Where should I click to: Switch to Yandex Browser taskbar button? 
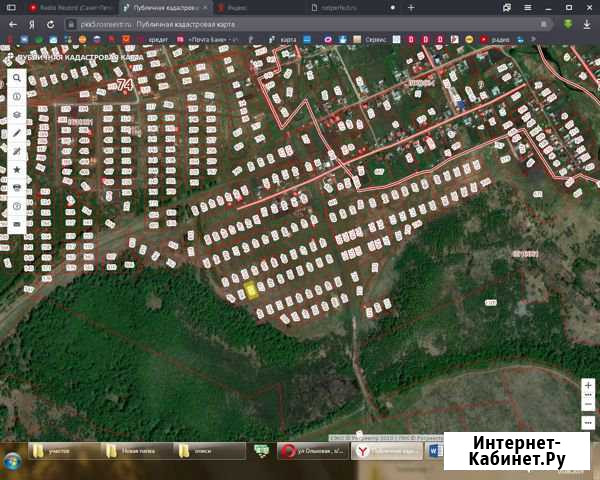click(x=387, y=451)
